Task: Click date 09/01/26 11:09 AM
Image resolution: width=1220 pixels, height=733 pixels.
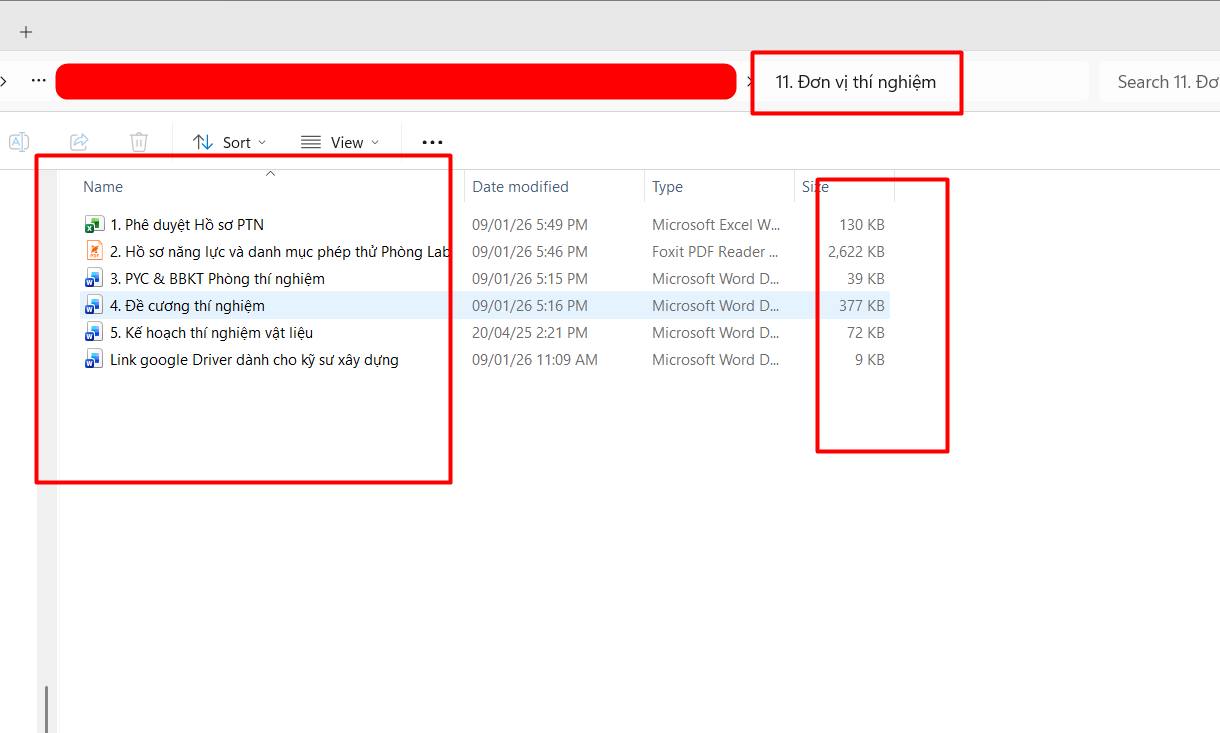Action: (x=535, y=360)
